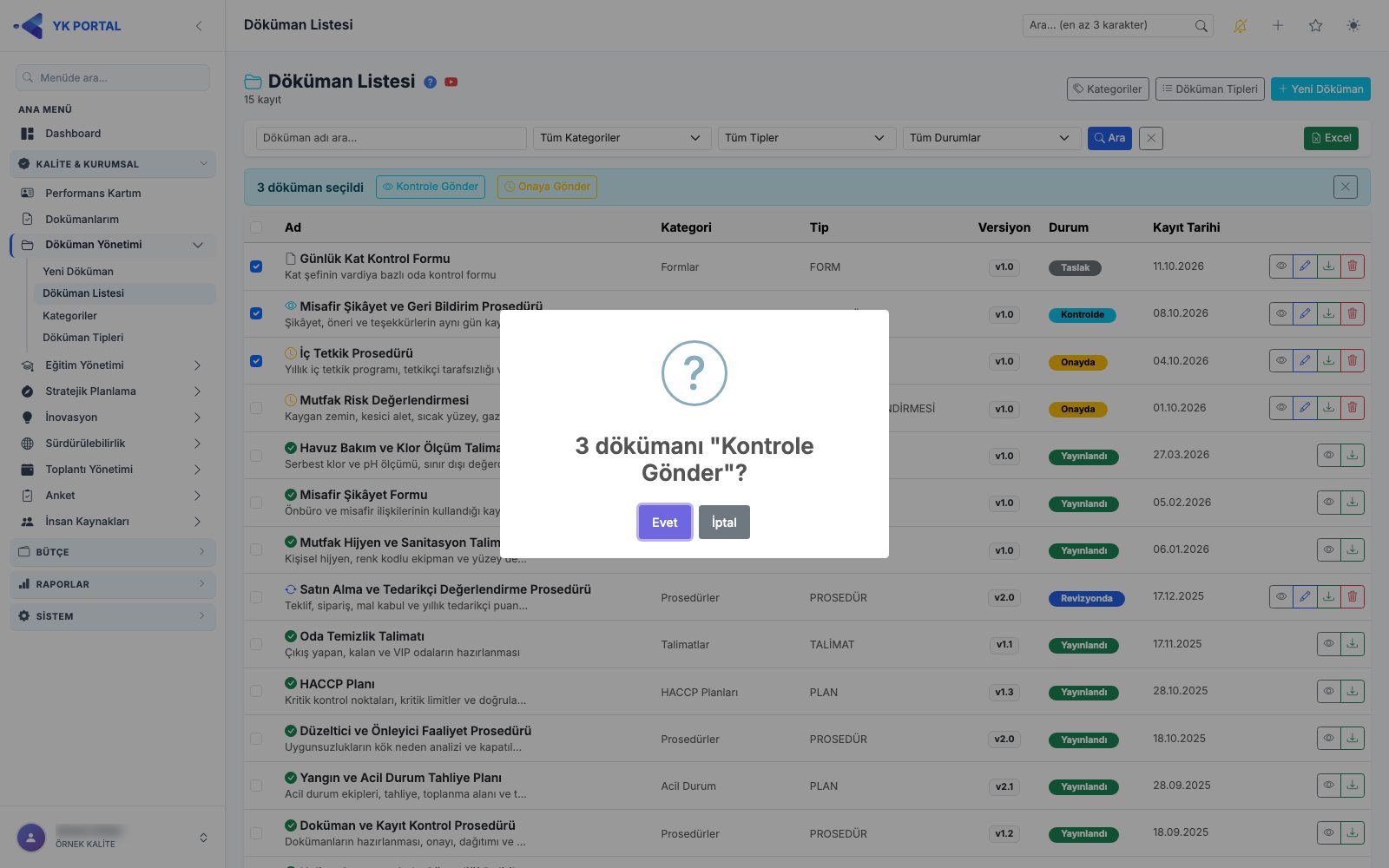Image resolution: width=1389 pixels, height=868 pixels.
Task: Uncheck Misafir Şikâyet ve Geri Bildirim checkbox
Action: (x=256, y=313)
